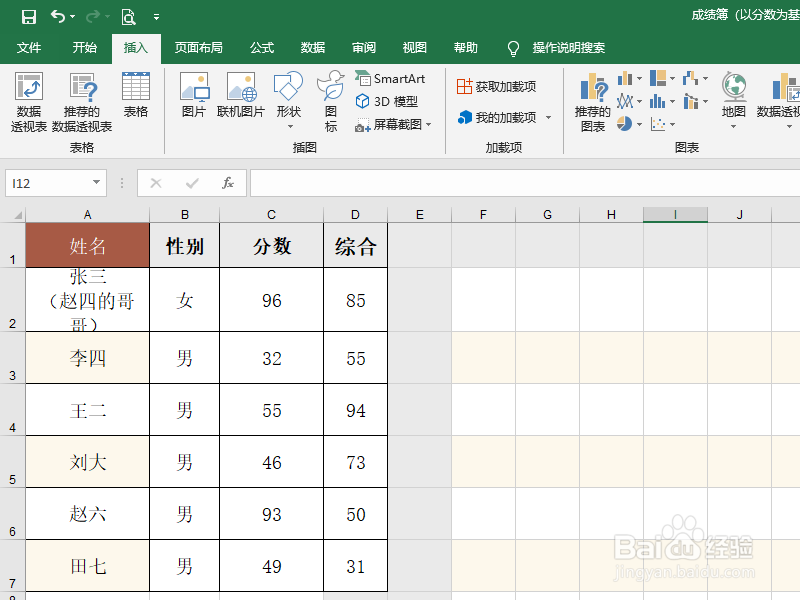Open Recommended PivotTables (推荐的数据透视表)
This screenshot has height=600, width=800.
[x=82, y=101]
